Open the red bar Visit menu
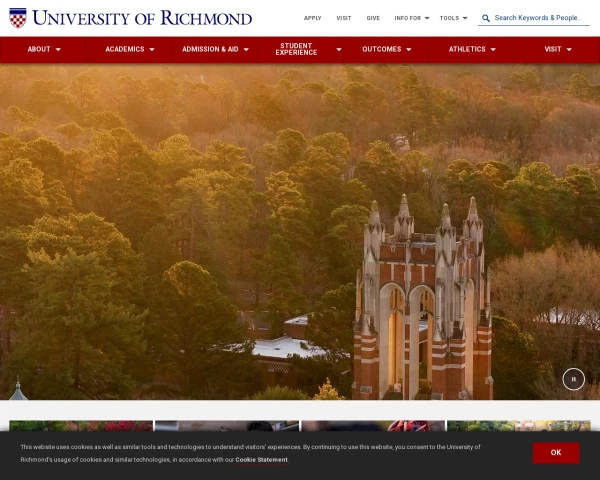 (553, 49)
